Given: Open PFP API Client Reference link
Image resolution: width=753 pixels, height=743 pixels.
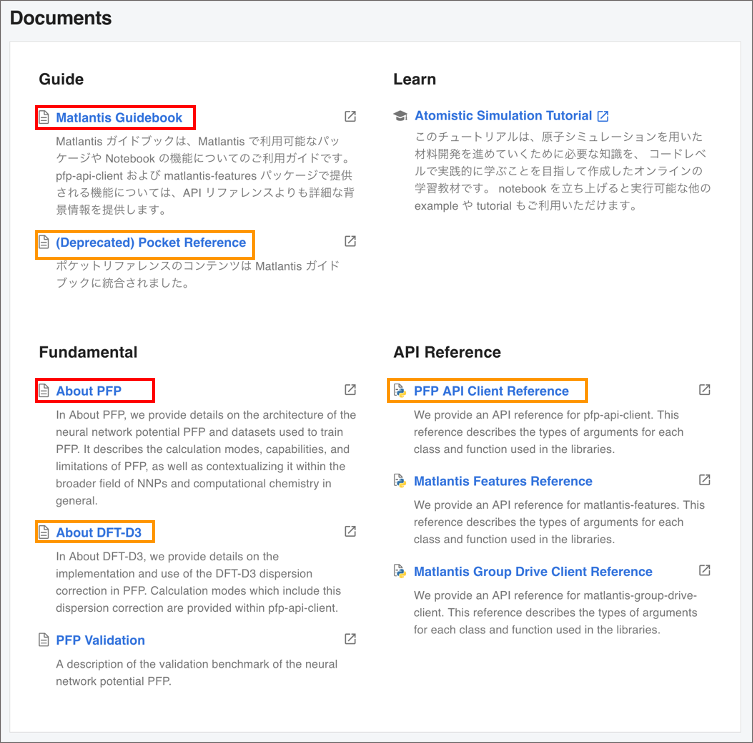Looking at the screenshot, I should (x=491, y=391).
